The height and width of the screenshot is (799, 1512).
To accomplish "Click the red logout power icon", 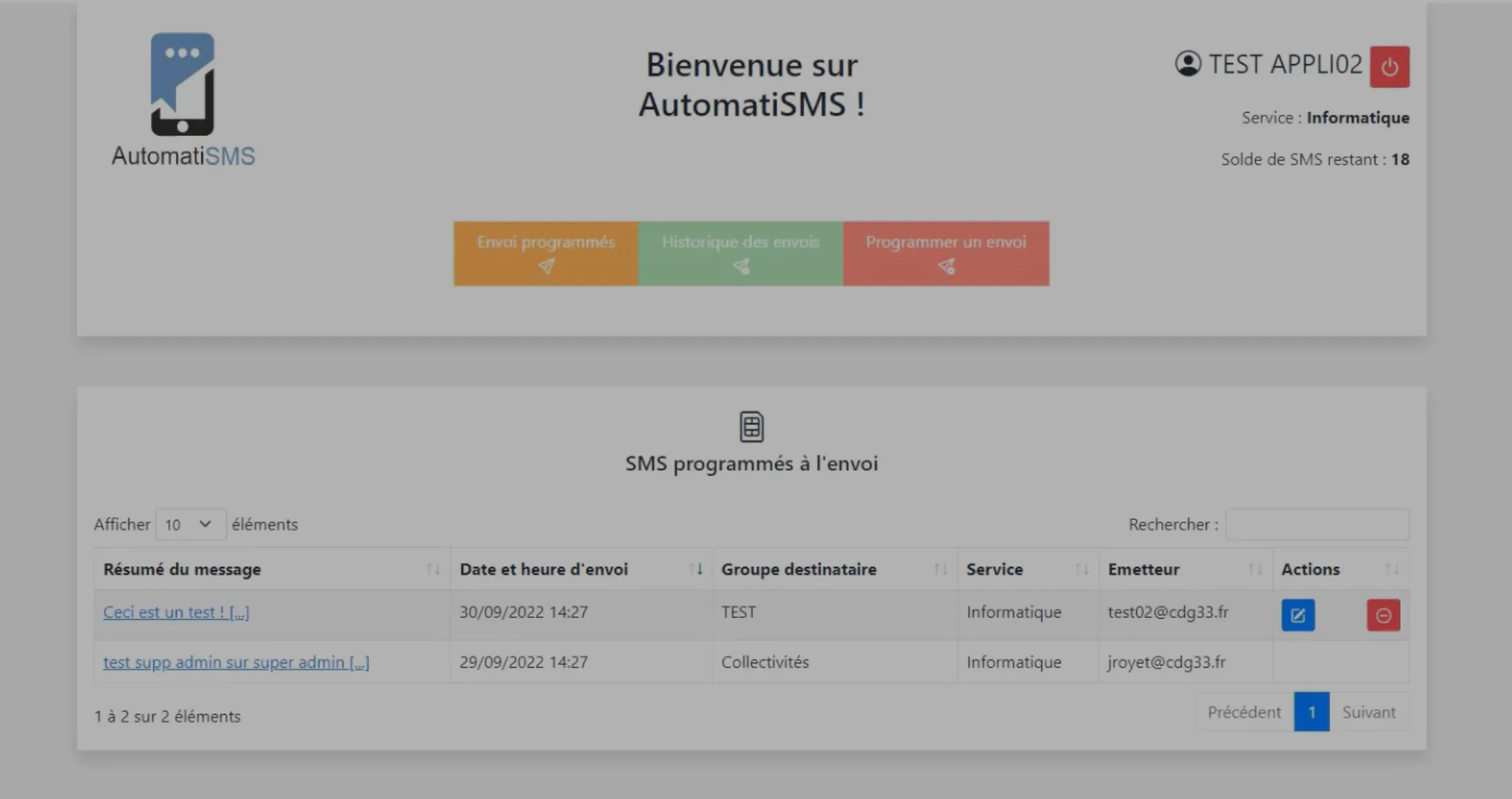I will click(1390, 67).
